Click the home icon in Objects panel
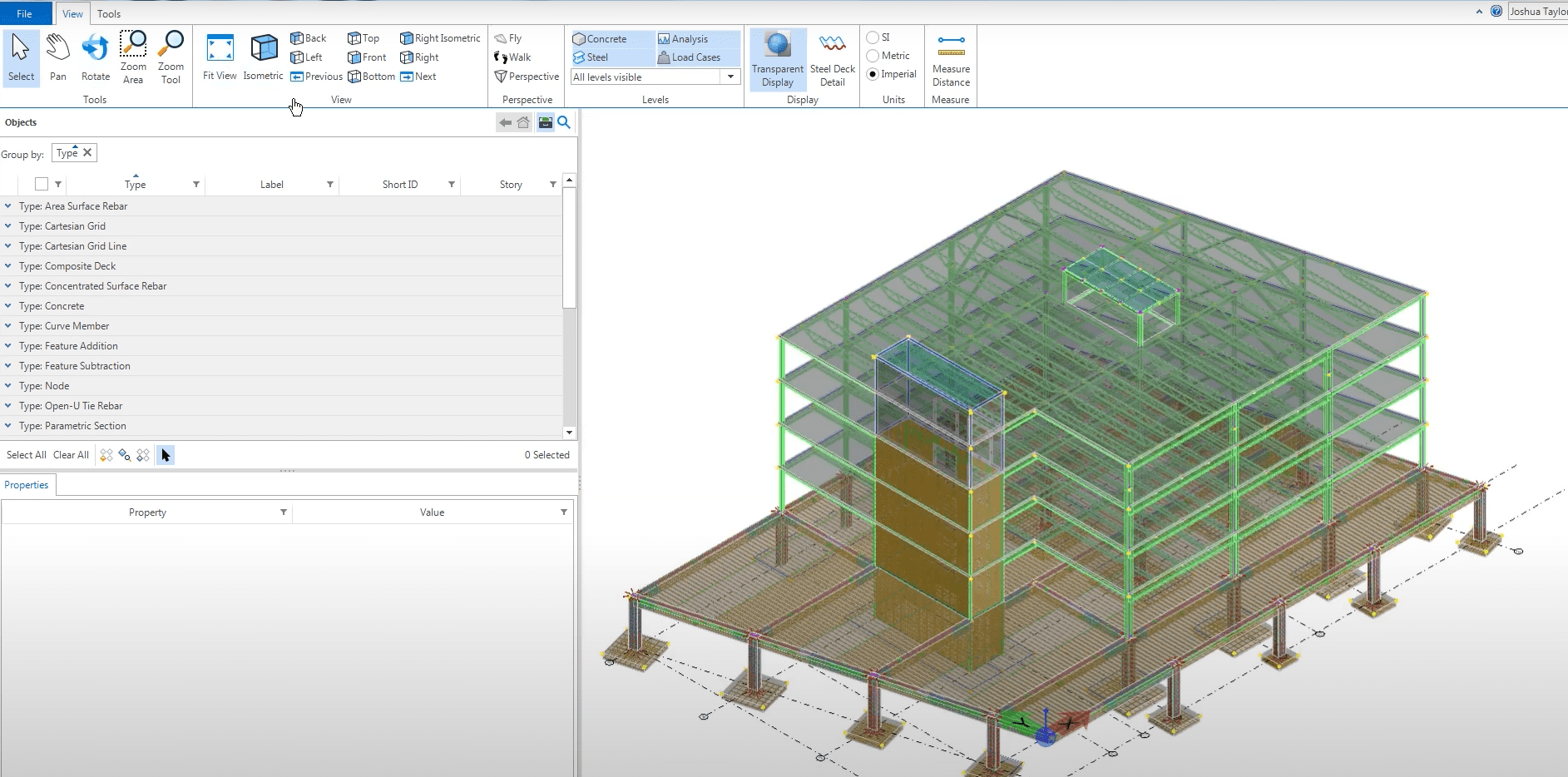 (523, 122)
